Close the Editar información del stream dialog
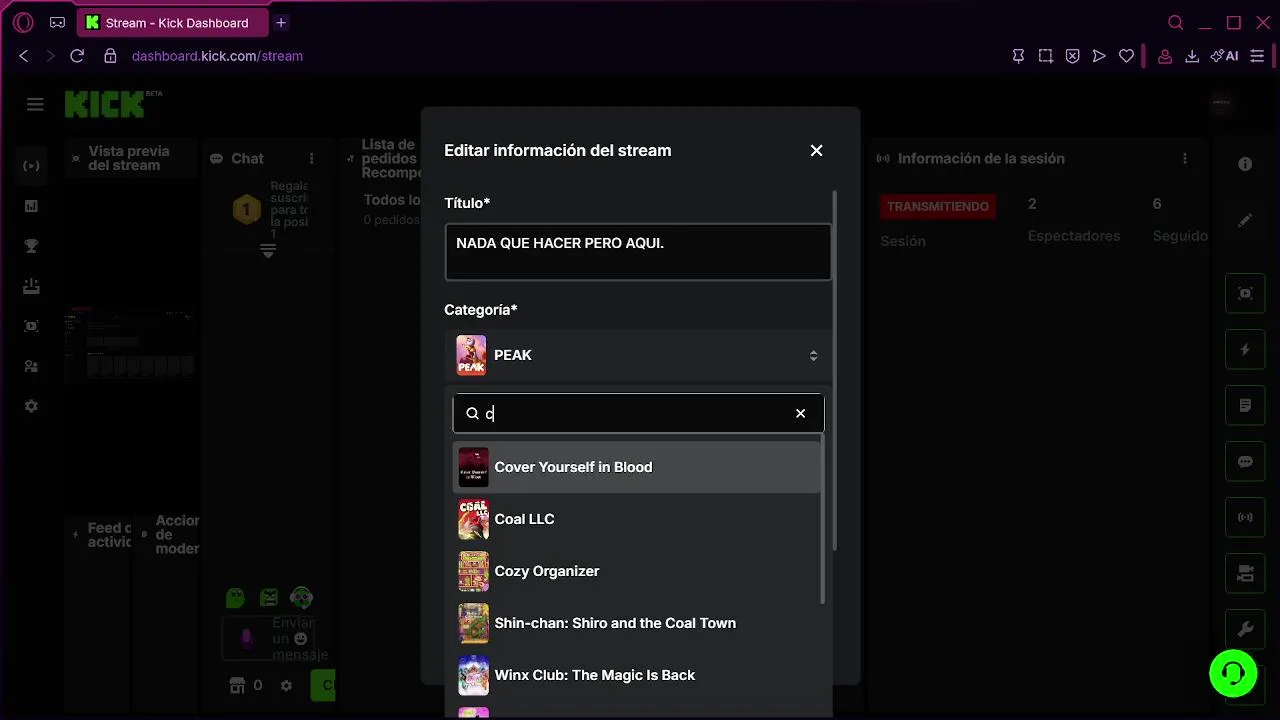Screen dimensions: 1280x720 coord(816,150)
